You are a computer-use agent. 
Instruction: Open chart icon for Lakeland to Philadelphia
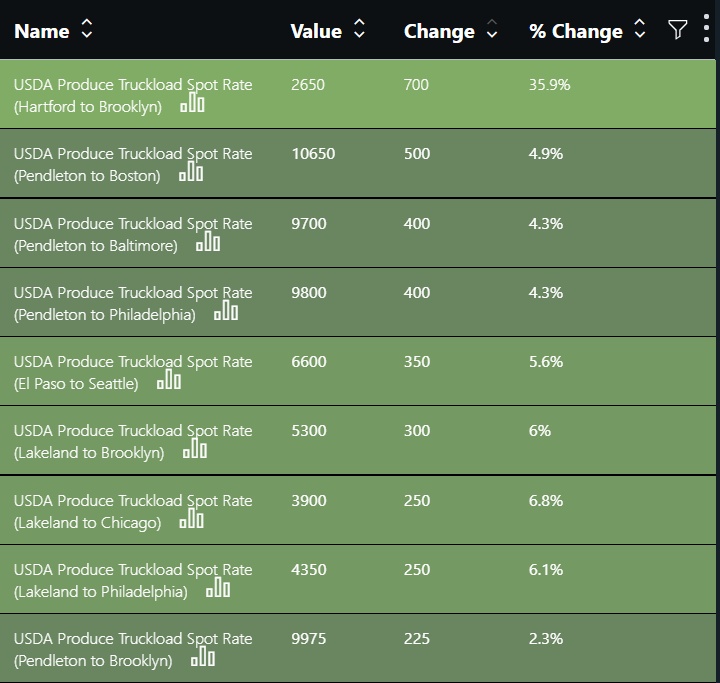pos(218,587)
